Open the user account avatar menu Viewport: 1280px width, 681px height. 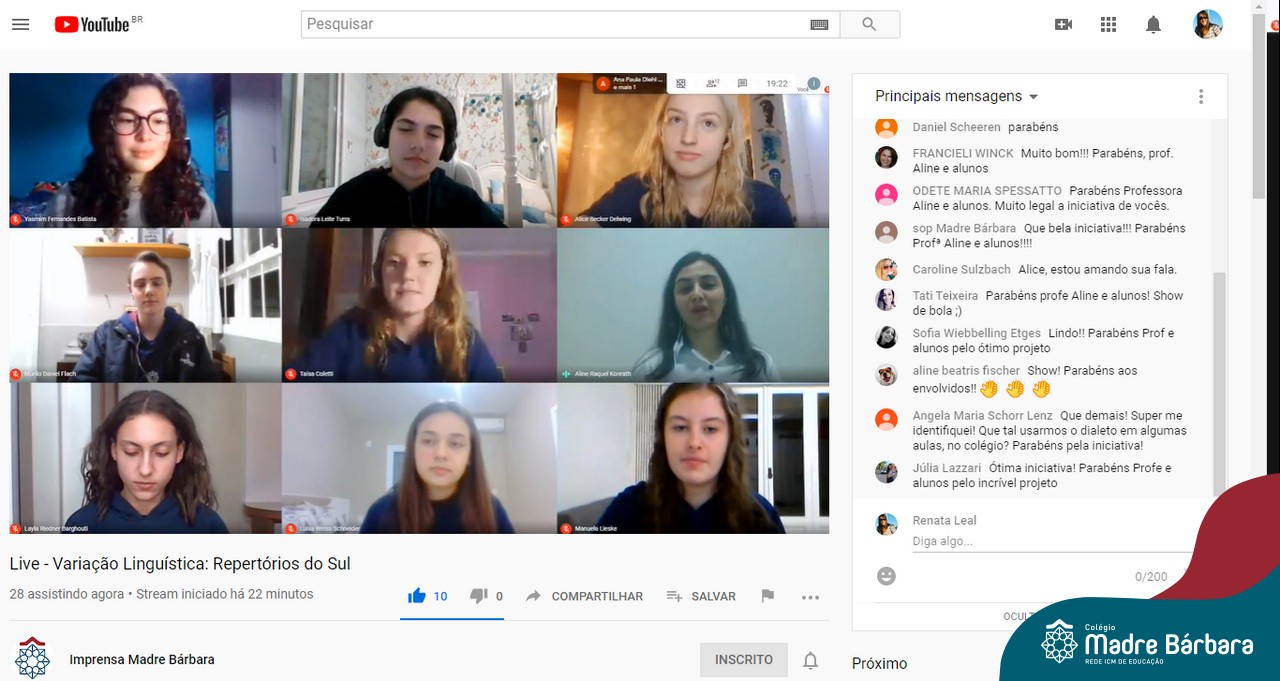(x=1207, y=24)
